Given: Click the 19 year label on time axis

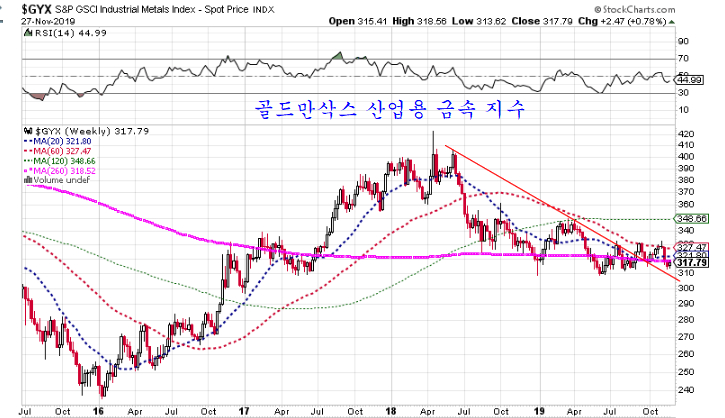Looking at the screenshot, I should tap(539, 411).
